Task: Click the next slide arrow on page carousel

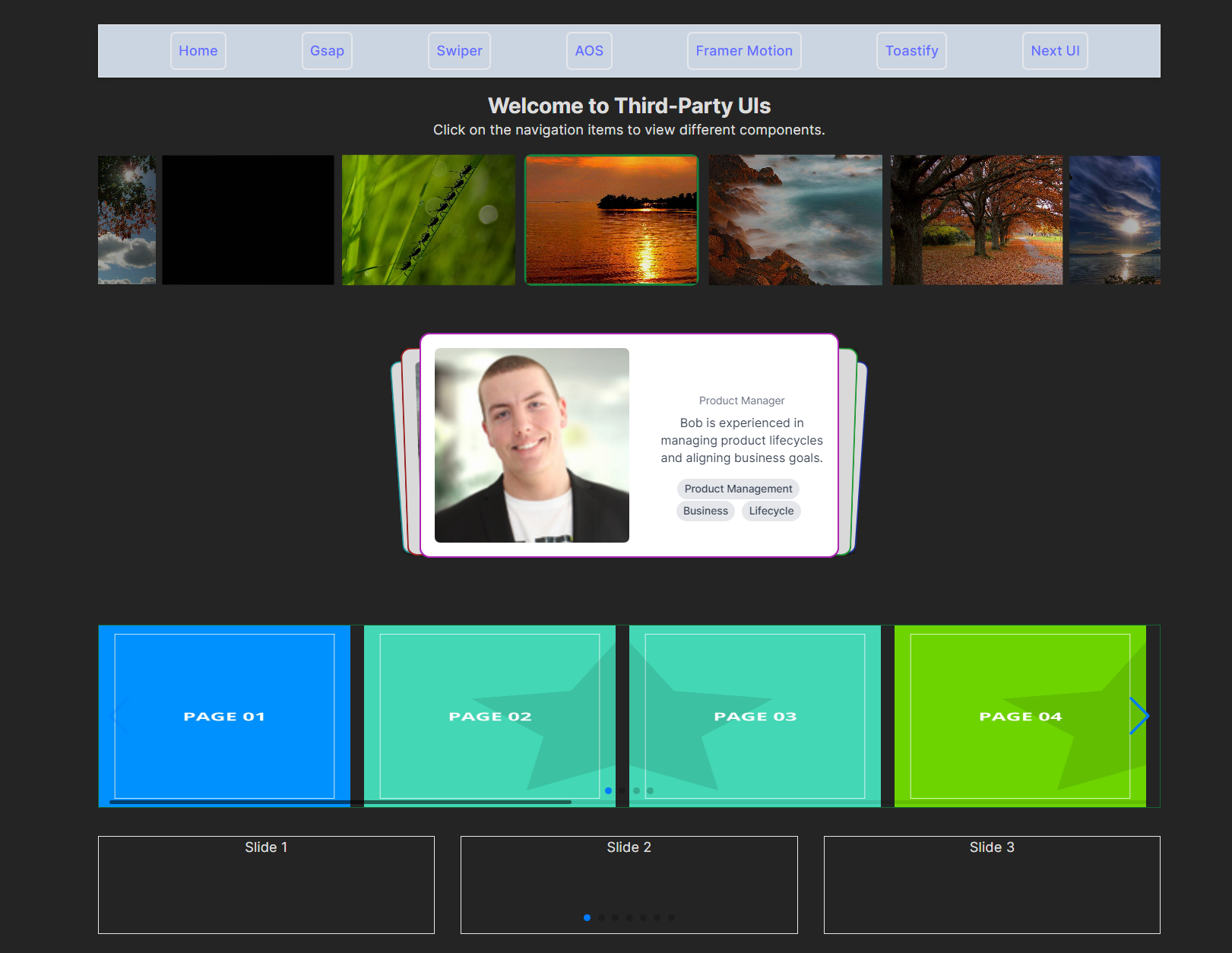Action: (1139, 716)
